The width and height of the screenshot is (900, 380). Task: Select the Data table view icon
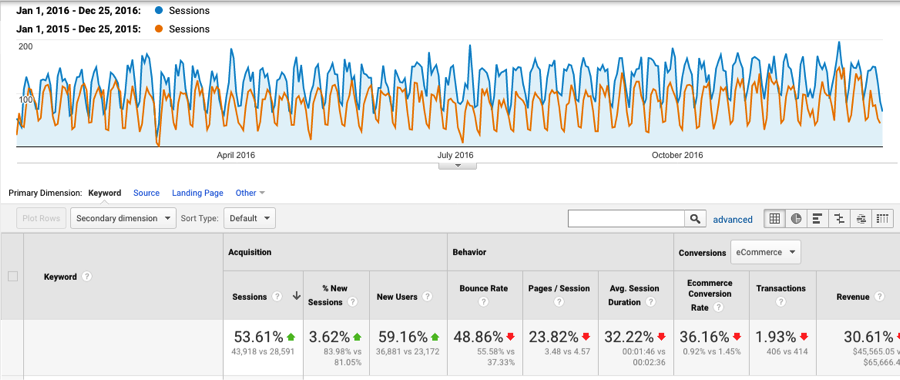pyautogui.click(x=774, y=218)
